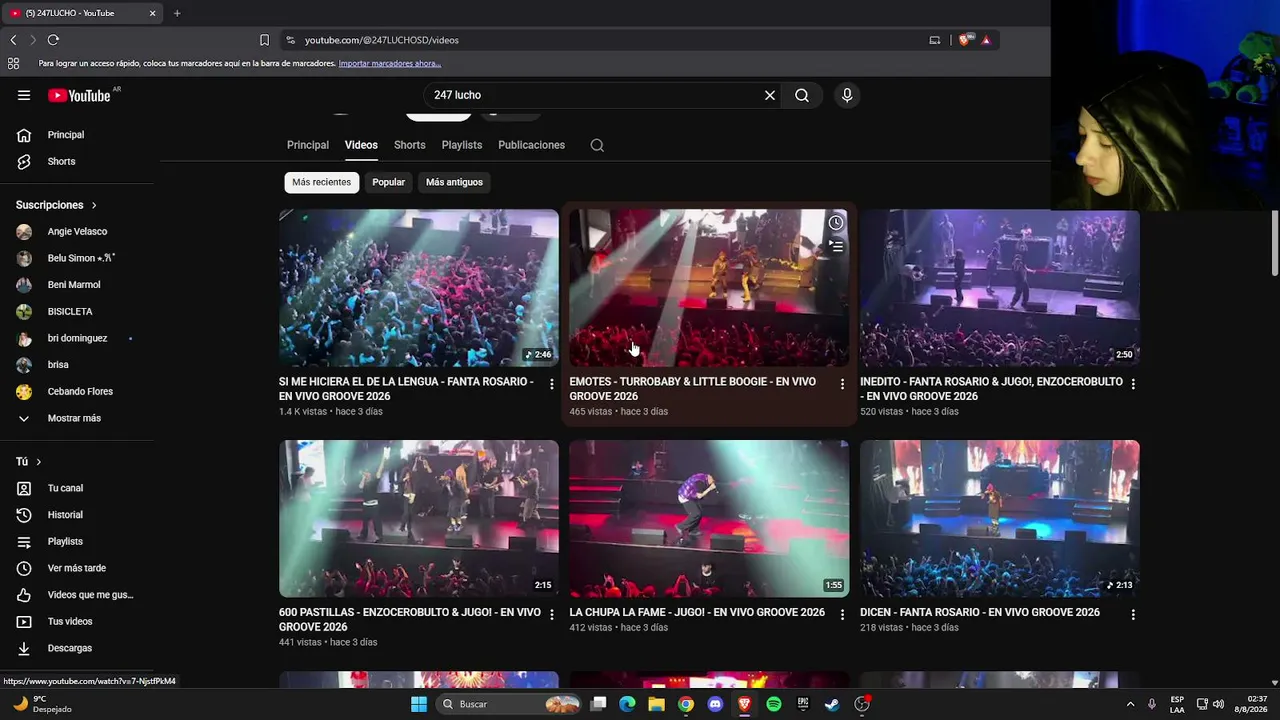Image resolution: width=1280 pixels, height=720 pixels.
Task: Click the browser address bar URL
Action: point(382,40)
